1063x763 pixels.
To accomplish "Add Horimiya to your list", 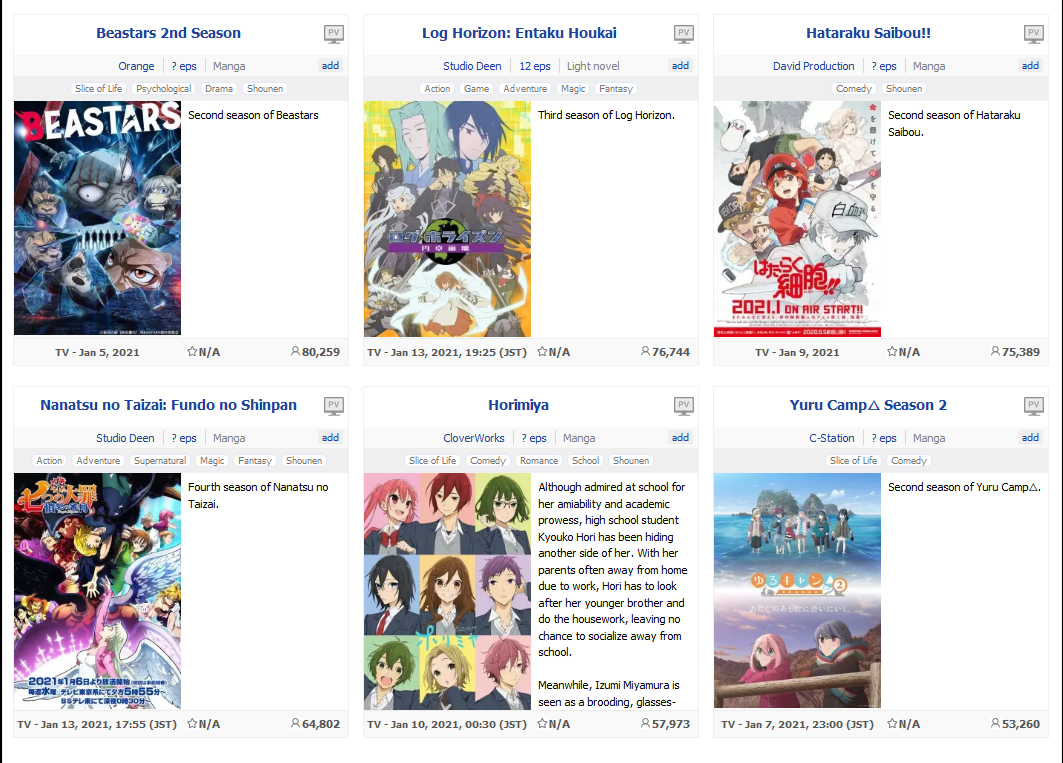I will pyautogui.click(x=680, y=437).
